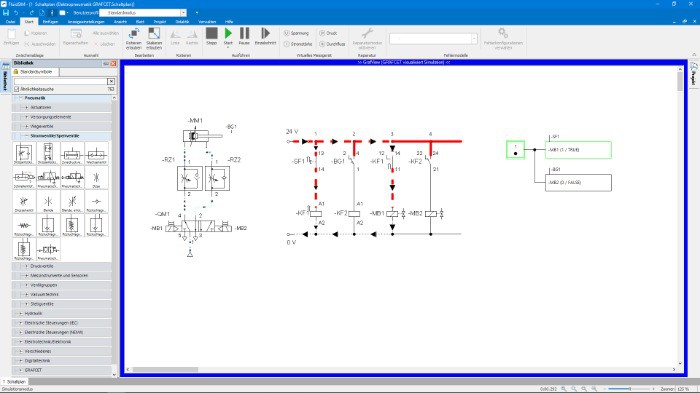The image size is (700, 393).
Task: Close the Bibliothek panel
Action: (x=113, y=63)
